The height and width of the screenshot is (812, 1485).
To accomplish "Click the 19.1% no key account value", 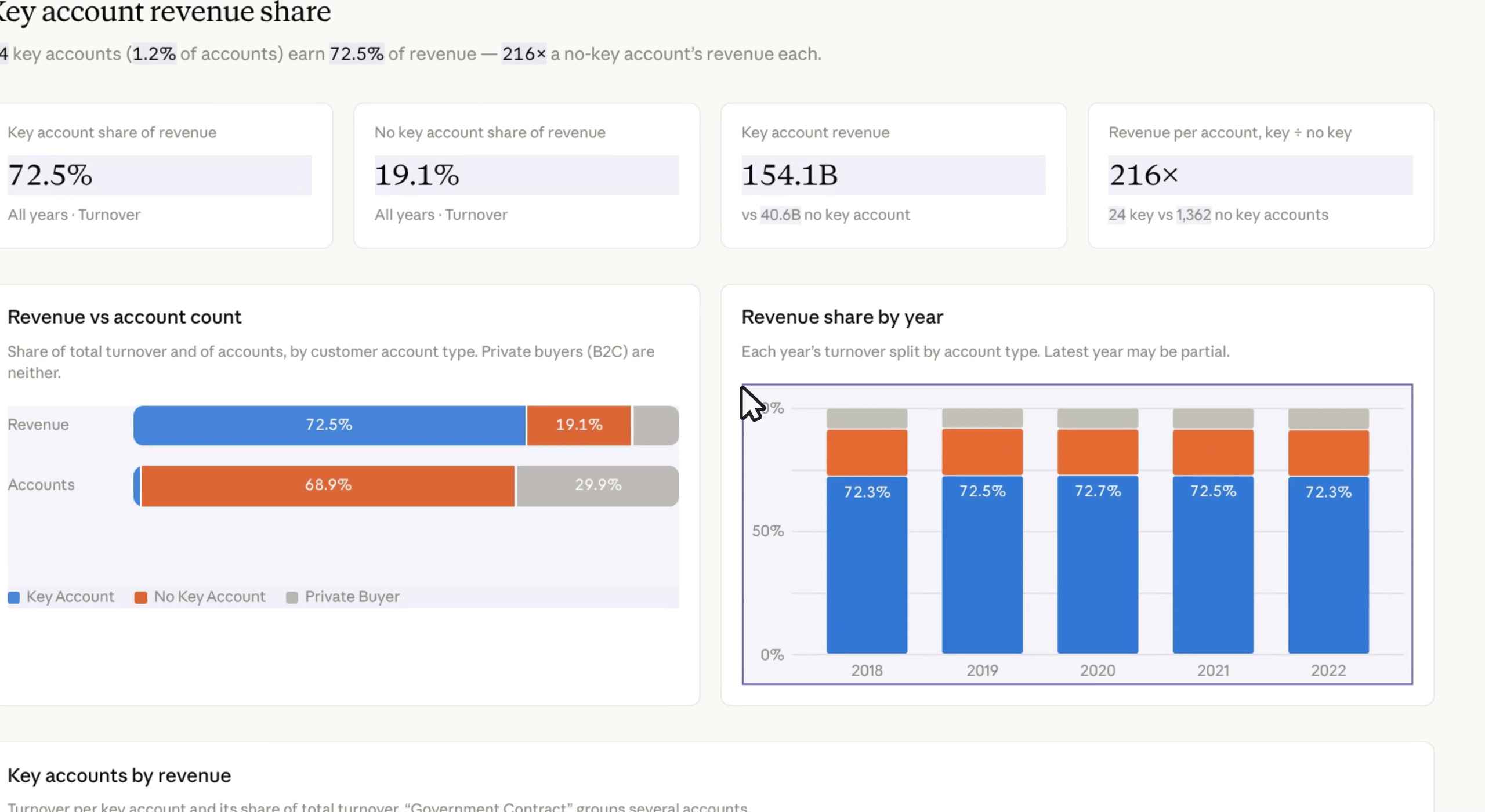I will point(417,175).
